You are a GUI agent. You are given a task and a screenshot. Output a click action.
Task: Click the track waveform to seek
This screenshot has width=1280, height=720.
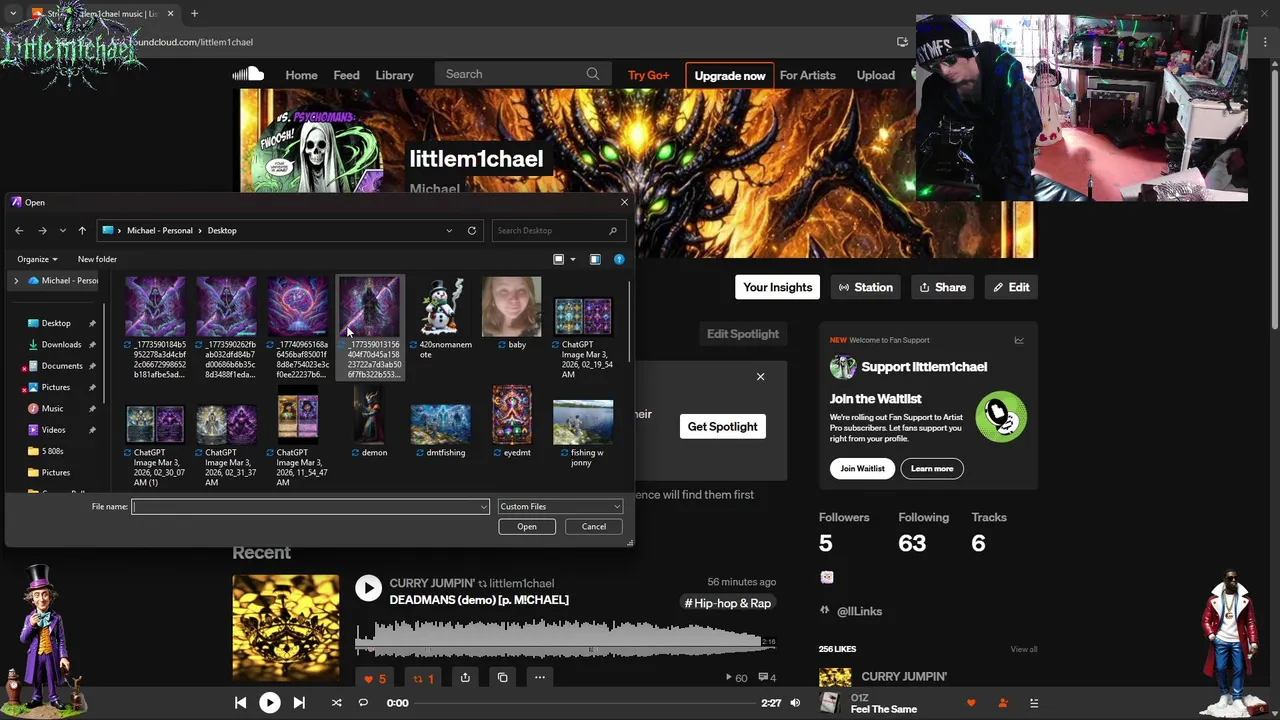[566, 640]
